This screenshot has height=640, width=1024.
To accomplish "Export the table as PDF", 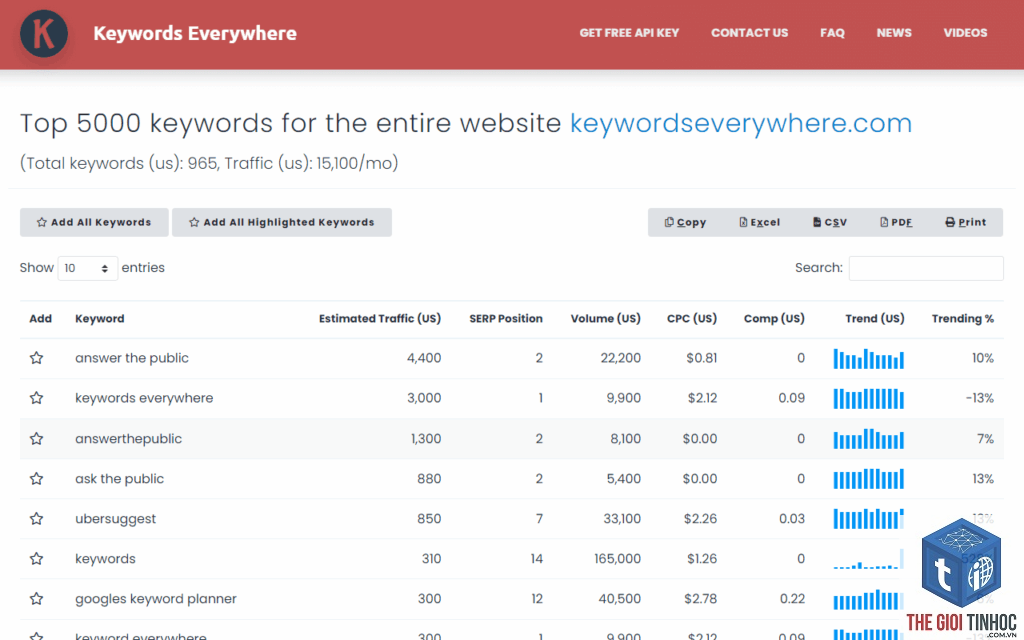I will (896, 222).
